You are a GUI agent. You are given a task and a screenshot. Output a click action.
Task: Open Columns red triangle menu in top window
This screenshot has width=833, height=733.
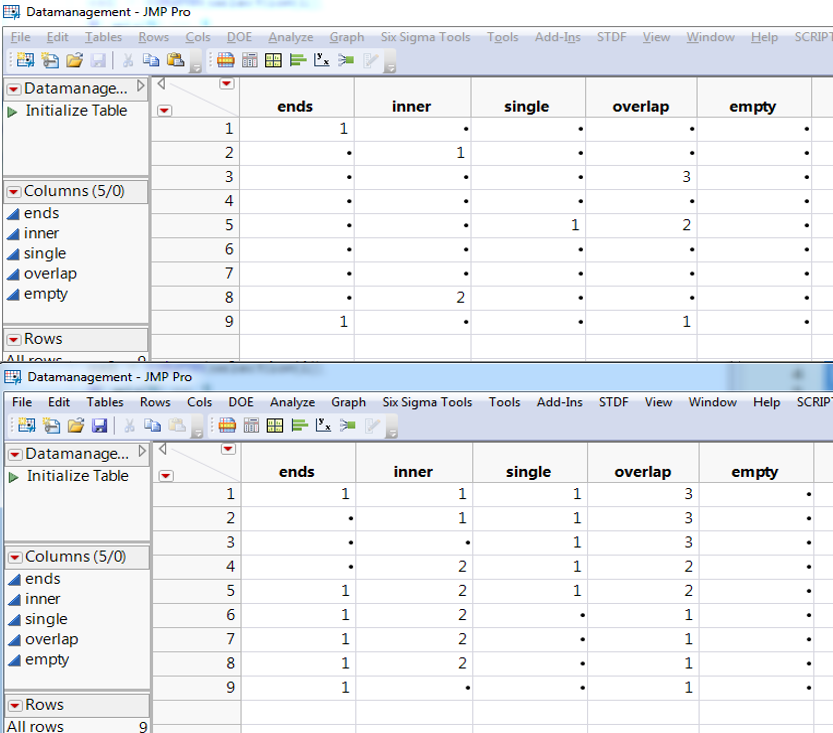point(13,191)
